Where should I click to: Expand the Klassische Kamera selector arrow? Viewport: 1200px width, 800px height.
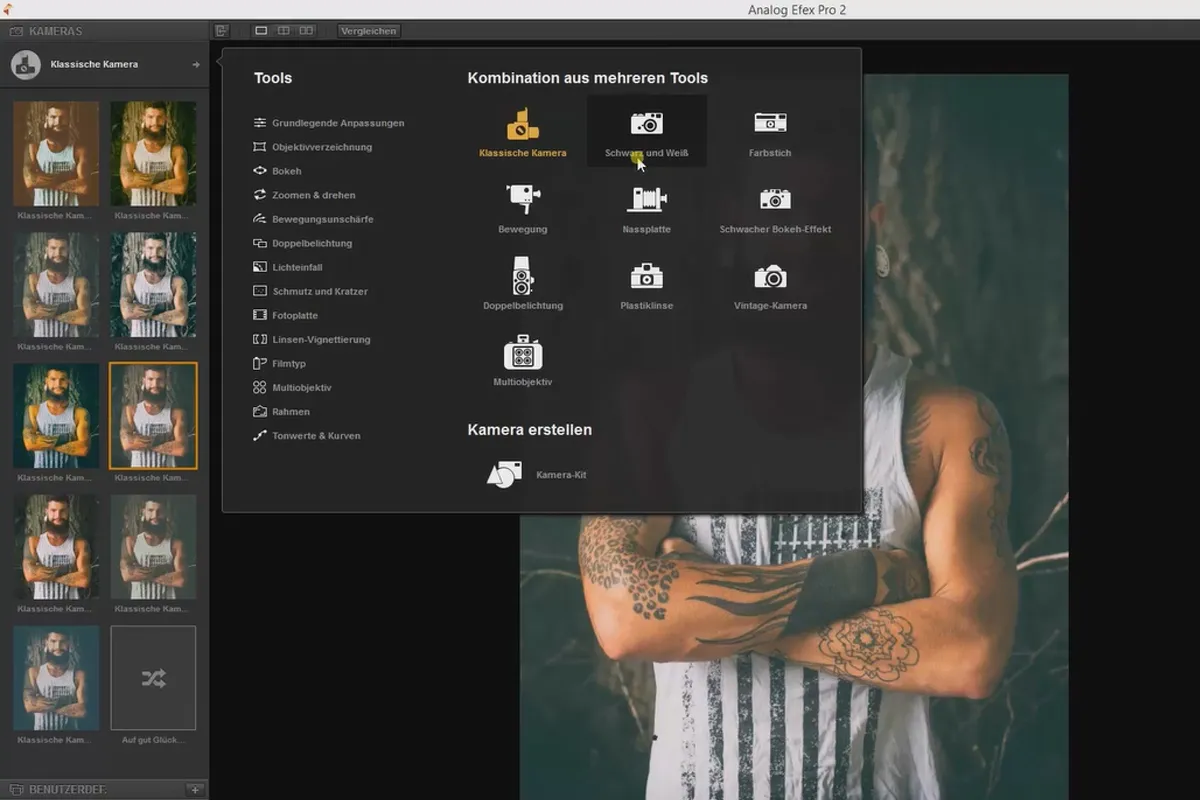pyautogui.click(x=196, y=65)
